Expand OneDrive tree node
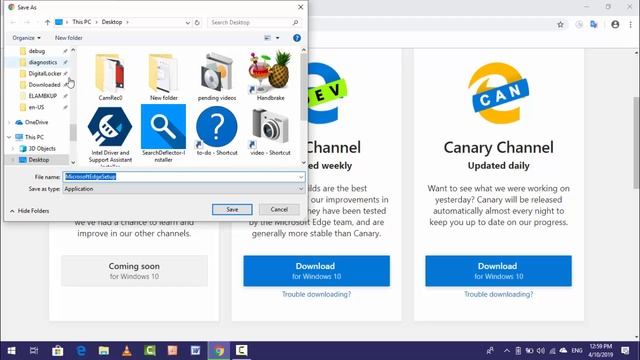 9,122
